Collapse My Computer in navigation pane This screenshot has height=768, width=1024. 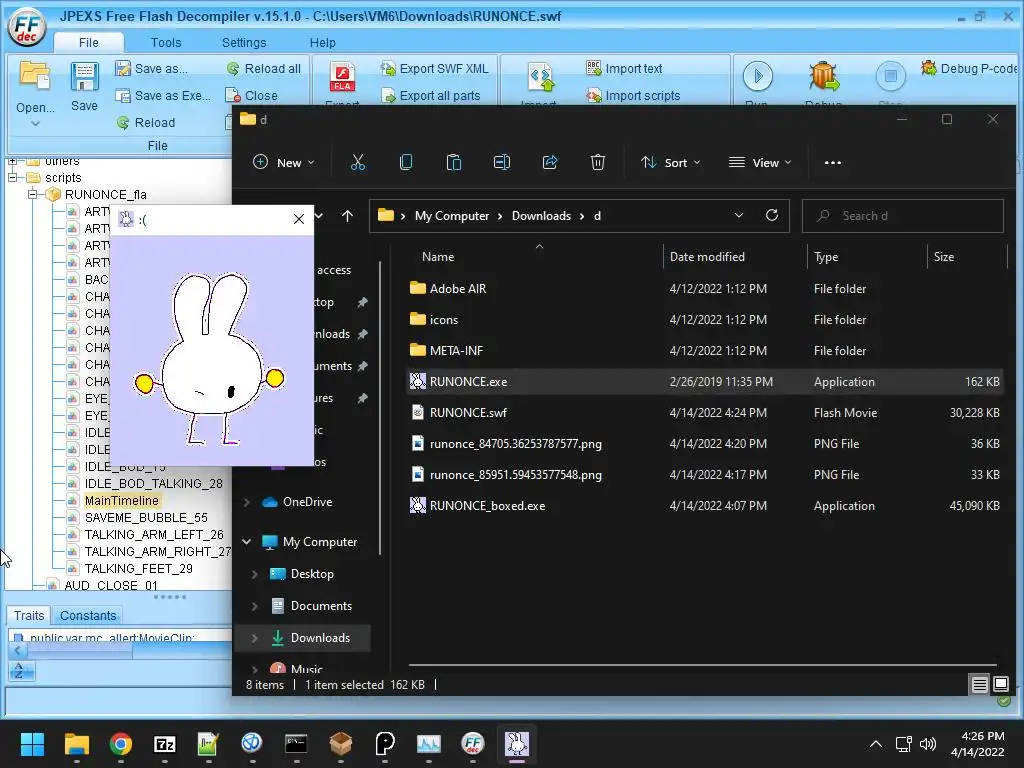tap(247, 541)
